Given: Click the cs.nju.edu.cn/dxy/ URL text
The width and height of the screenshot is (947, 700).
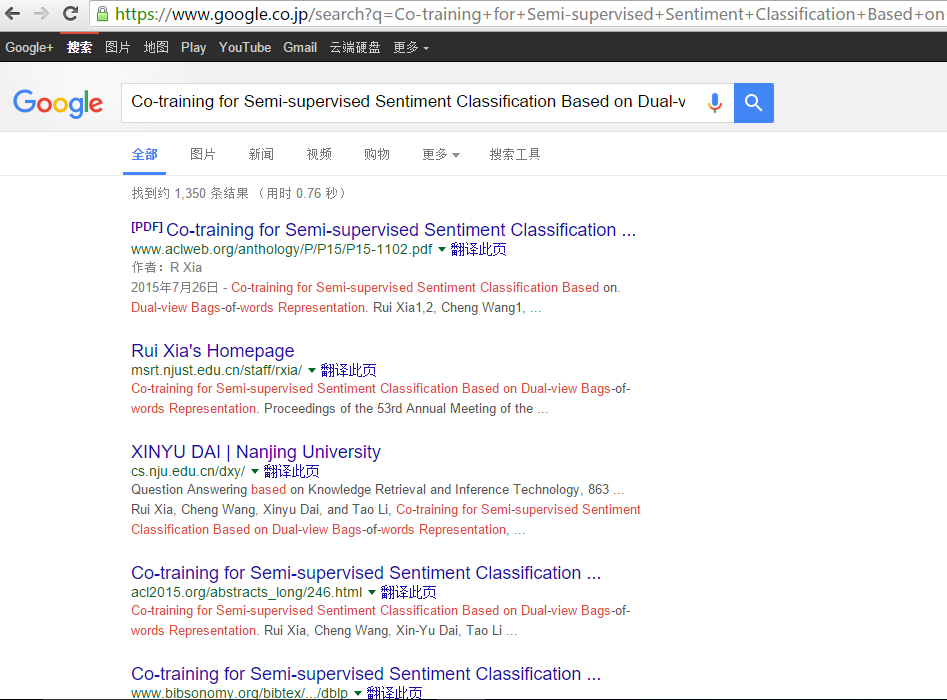Looking at the screenshot, I should click(188, 471).
